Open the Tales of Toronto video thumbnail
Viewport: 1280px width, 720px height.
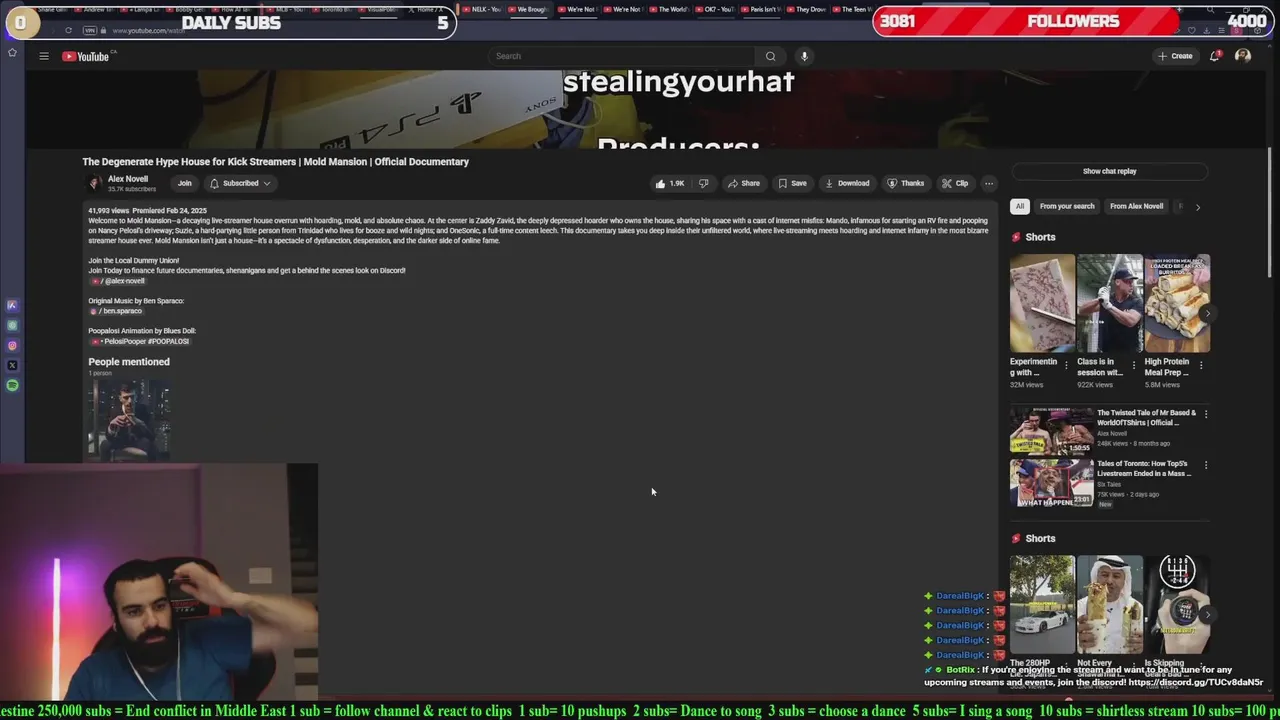point(1051,482)
